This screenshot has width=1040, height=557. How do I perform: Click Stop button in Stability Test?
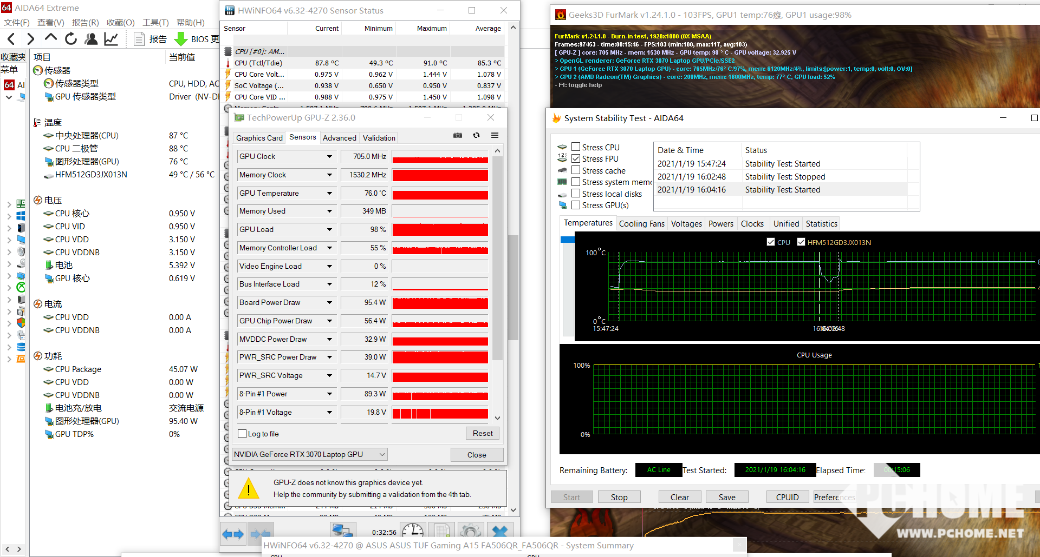[619, 497]
